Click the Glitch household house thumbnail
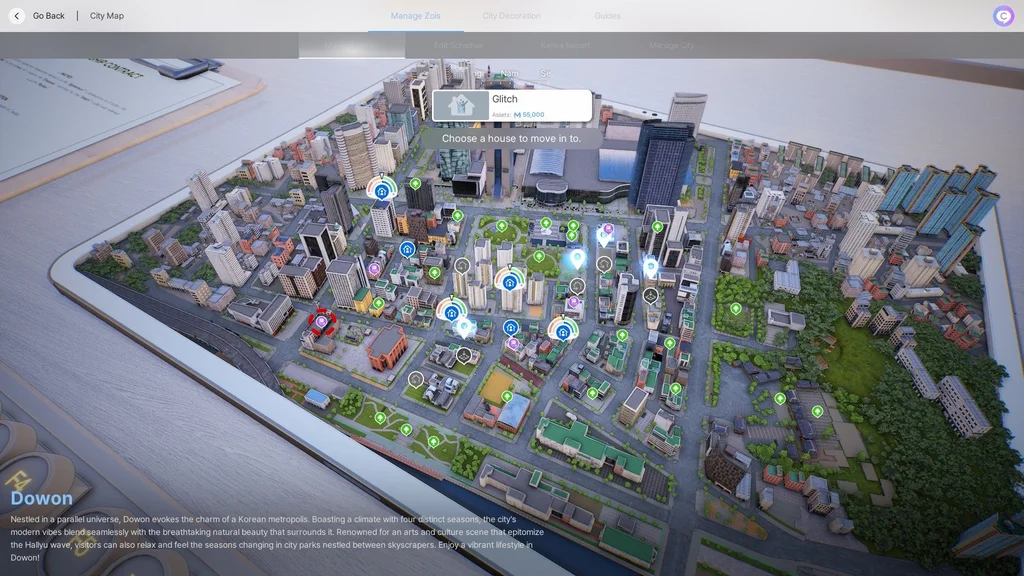1024x576 pixels. [x=461, y=105]
